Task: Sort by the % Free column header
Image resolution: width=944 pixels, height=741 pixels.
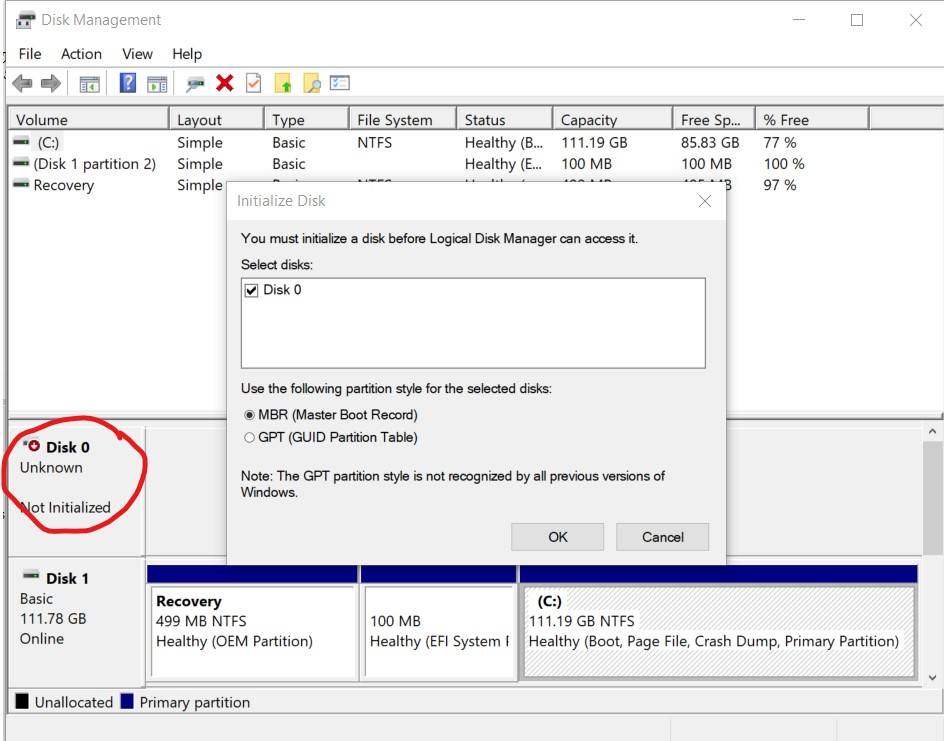Action: pyautogui.click(x=812, y=119)
